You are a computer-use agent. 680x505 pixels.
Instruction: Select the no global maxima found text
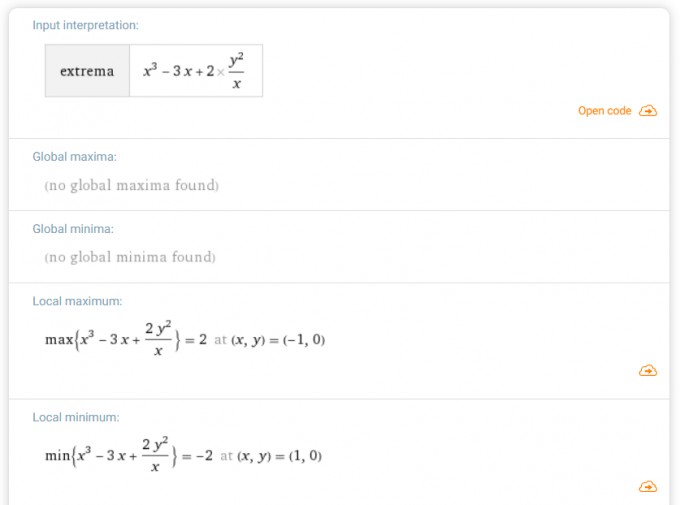[x=131, y=185]
